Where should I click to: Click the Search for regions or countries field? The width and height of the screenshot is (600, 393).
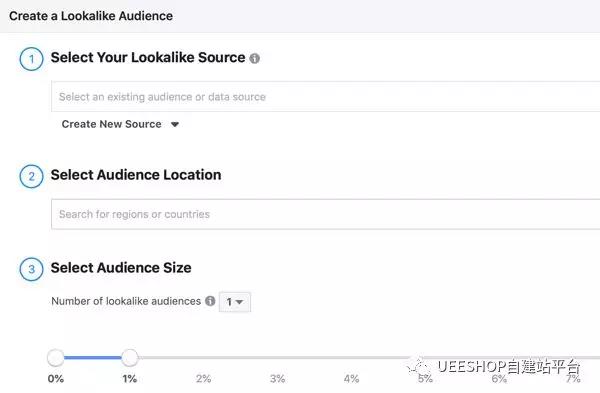click(x=326, y=214)
